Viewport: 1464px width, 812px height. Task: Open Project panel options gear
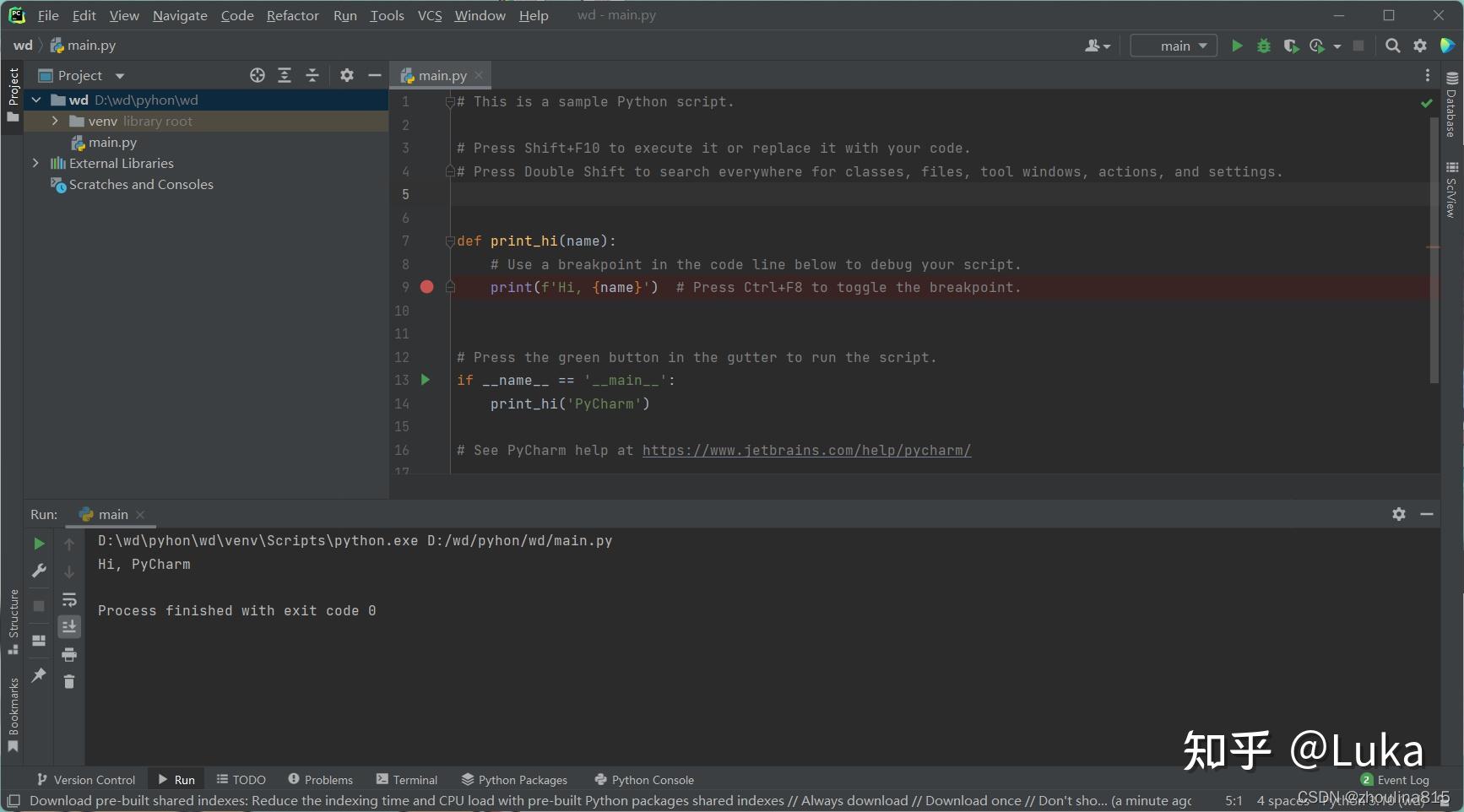pos(347,75)
